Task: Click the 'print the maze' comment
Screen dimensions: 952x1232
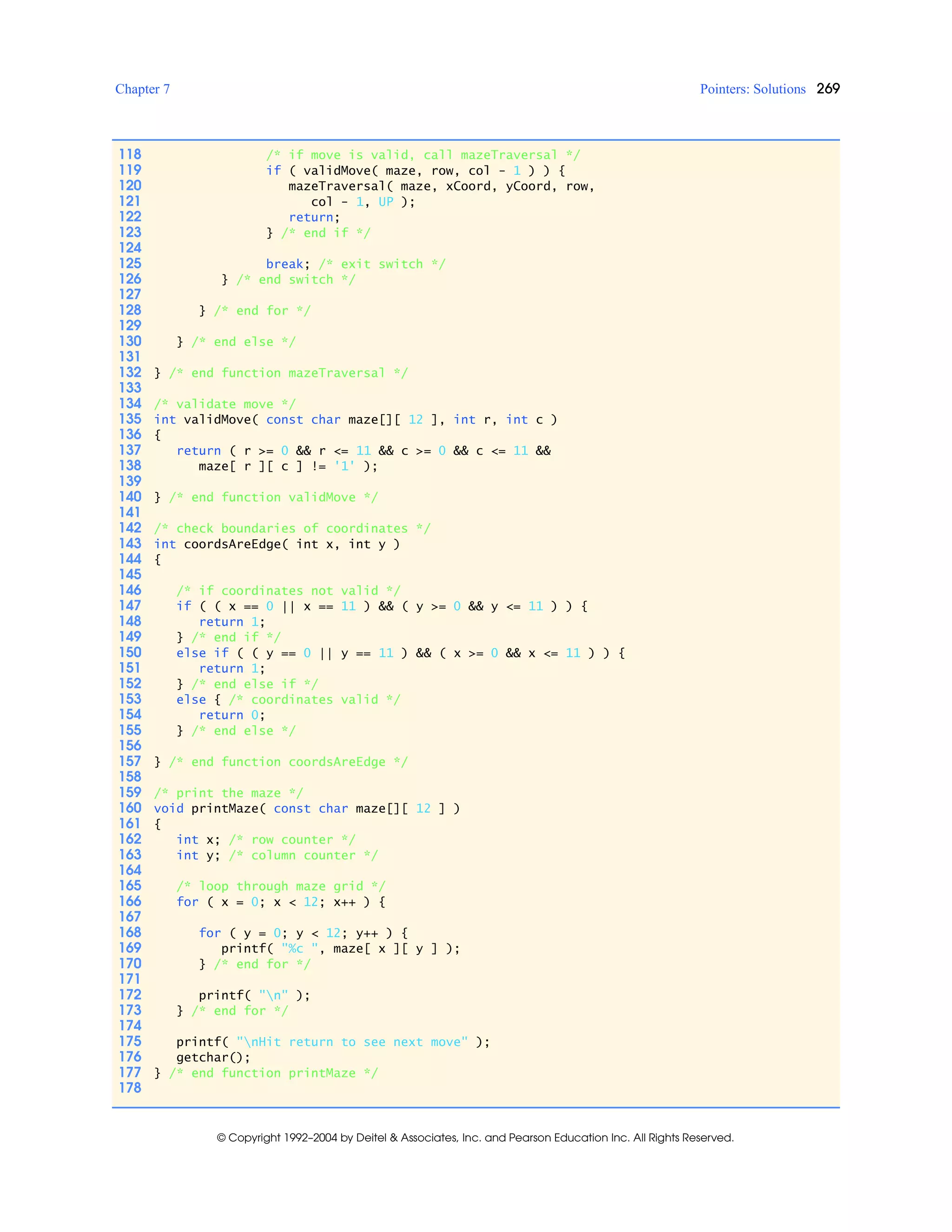Action: [x=228, y=793]
